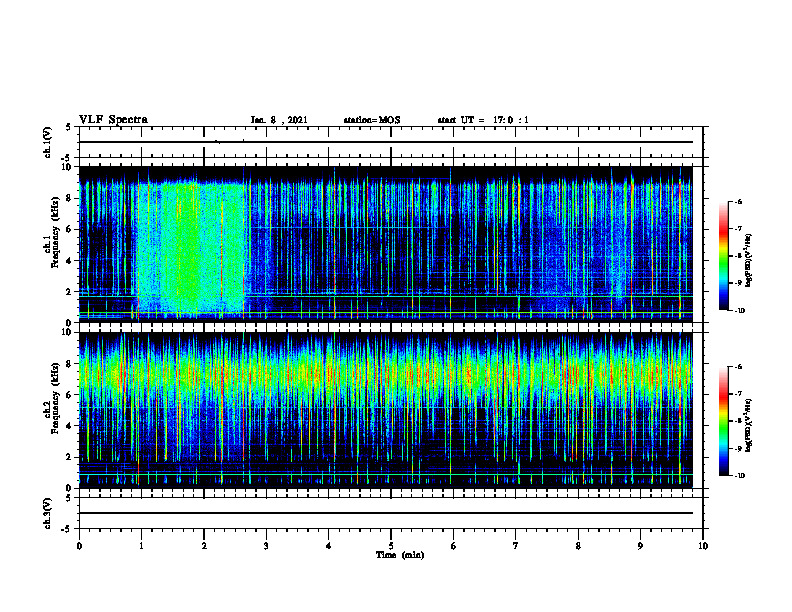
Task: Click the "-10" tick on ch.1 colorbar
Action: (739, 311)
